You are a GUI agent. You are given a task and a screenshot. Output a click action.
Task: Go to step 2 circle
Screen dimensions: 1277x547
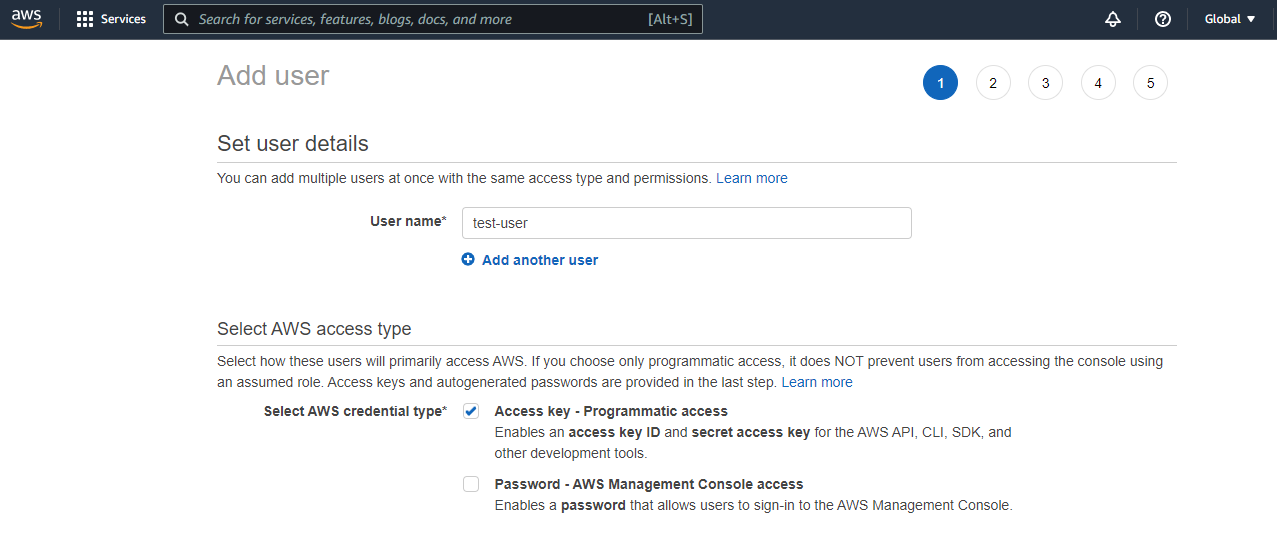(x=993, y=83)
